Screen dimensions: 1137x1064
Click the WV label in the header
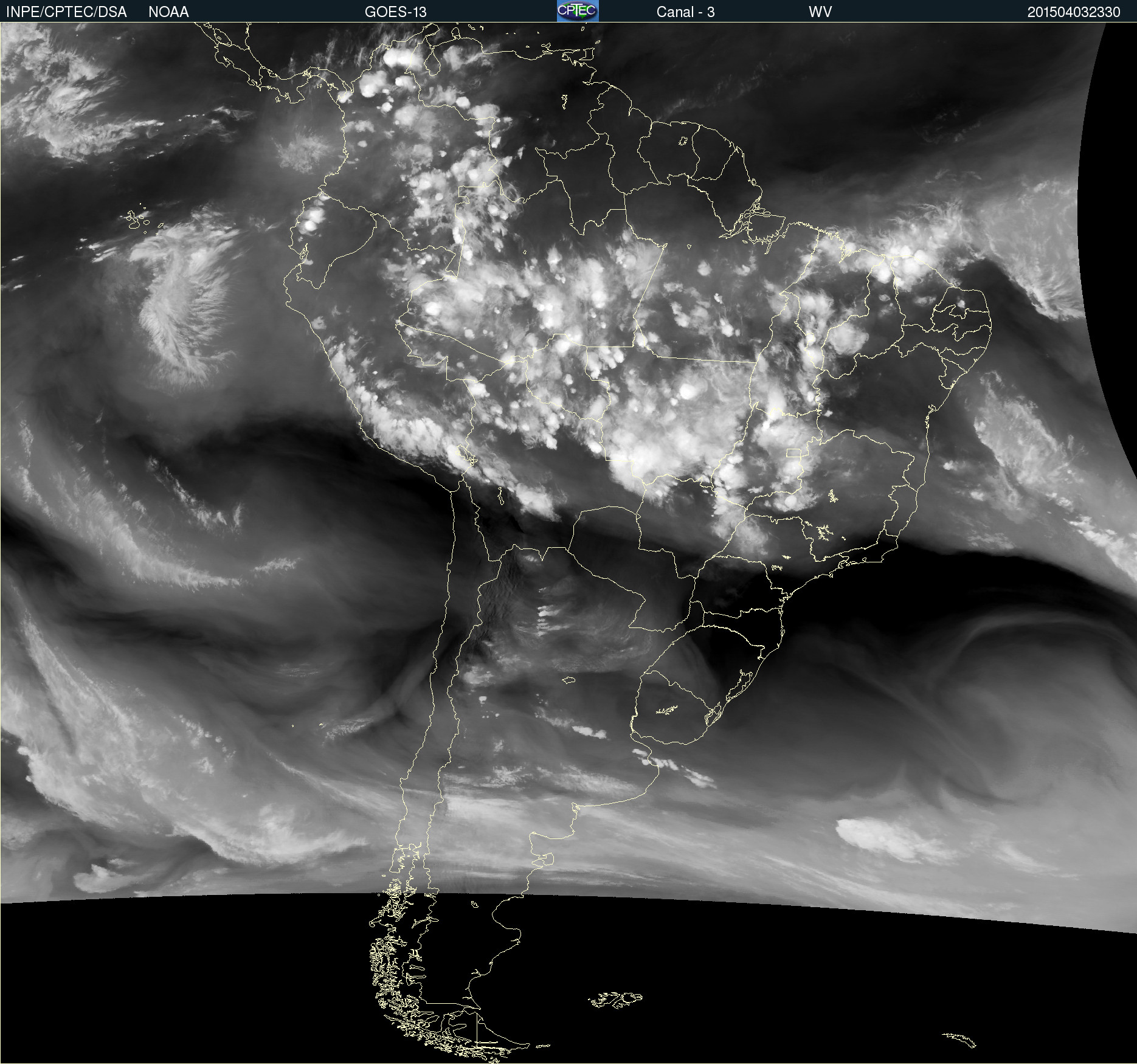(x=820, y=12)
